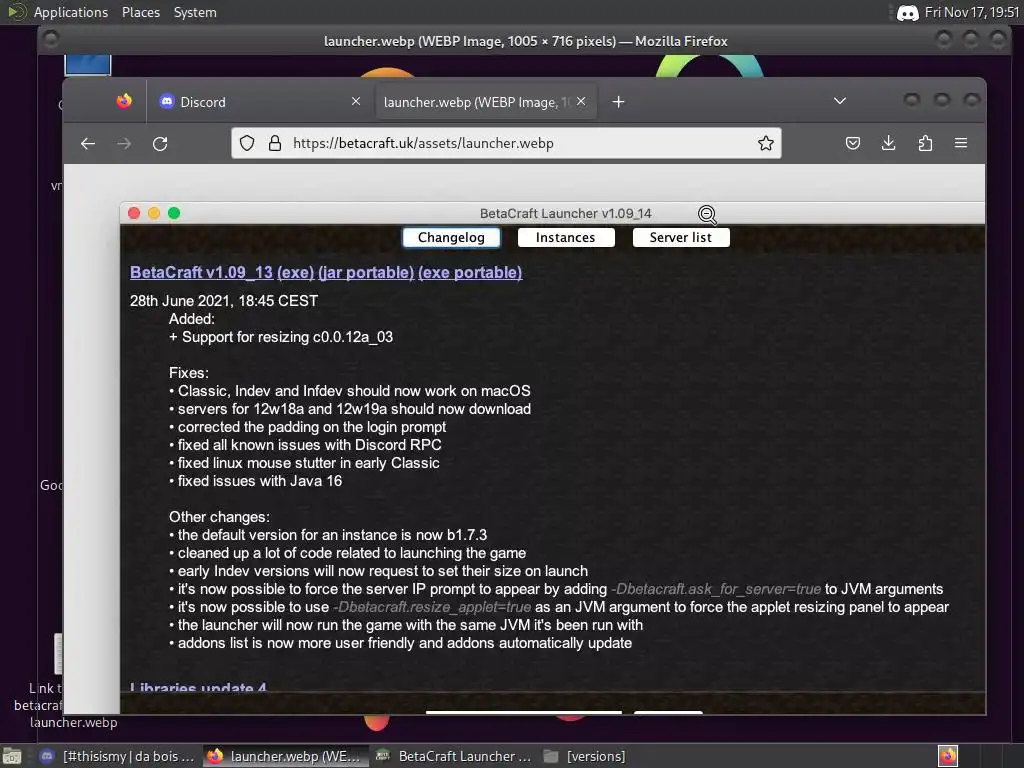Open the Pocket save icon
The image size is (1024, 768).
pyautogui.click(x=852, y=143)
